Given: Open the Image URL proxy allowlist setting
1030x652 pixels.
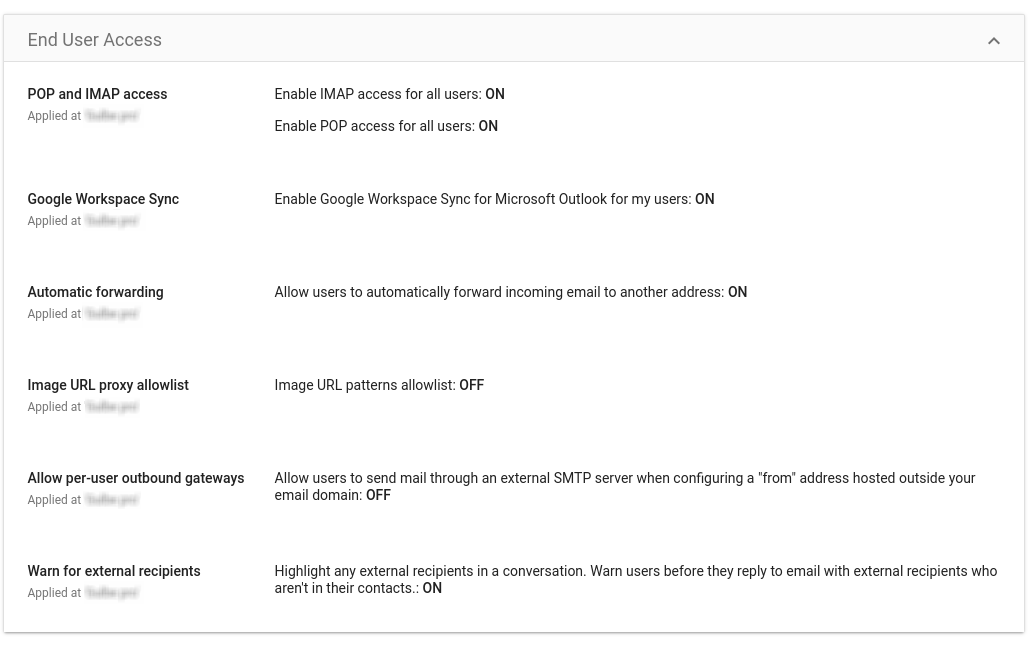Looking at the screenshot, I should click(108, 385).
